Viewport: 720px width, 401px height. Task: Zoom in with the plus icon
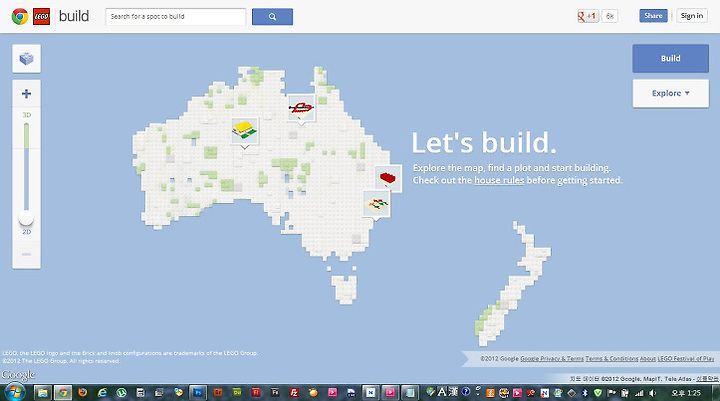pyautogui.click(x=26, y=94)
